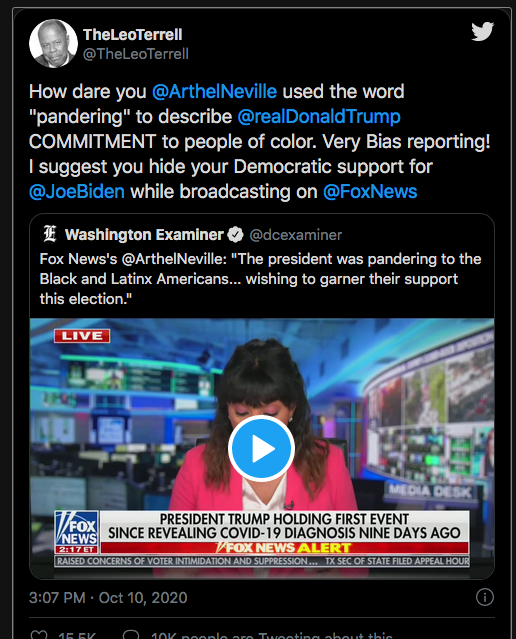Click the quoted tweet text about pandering

coord(260,279)
